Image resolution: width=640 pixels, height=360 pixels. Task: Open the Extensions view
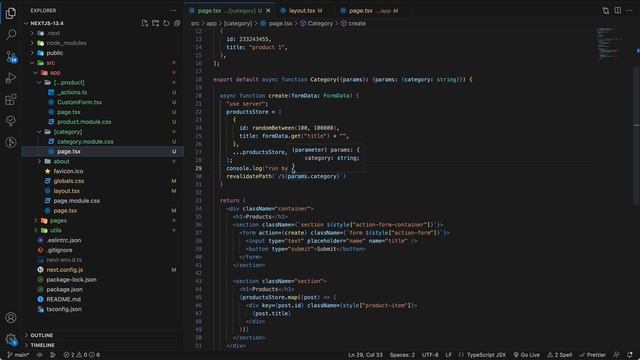11,99
